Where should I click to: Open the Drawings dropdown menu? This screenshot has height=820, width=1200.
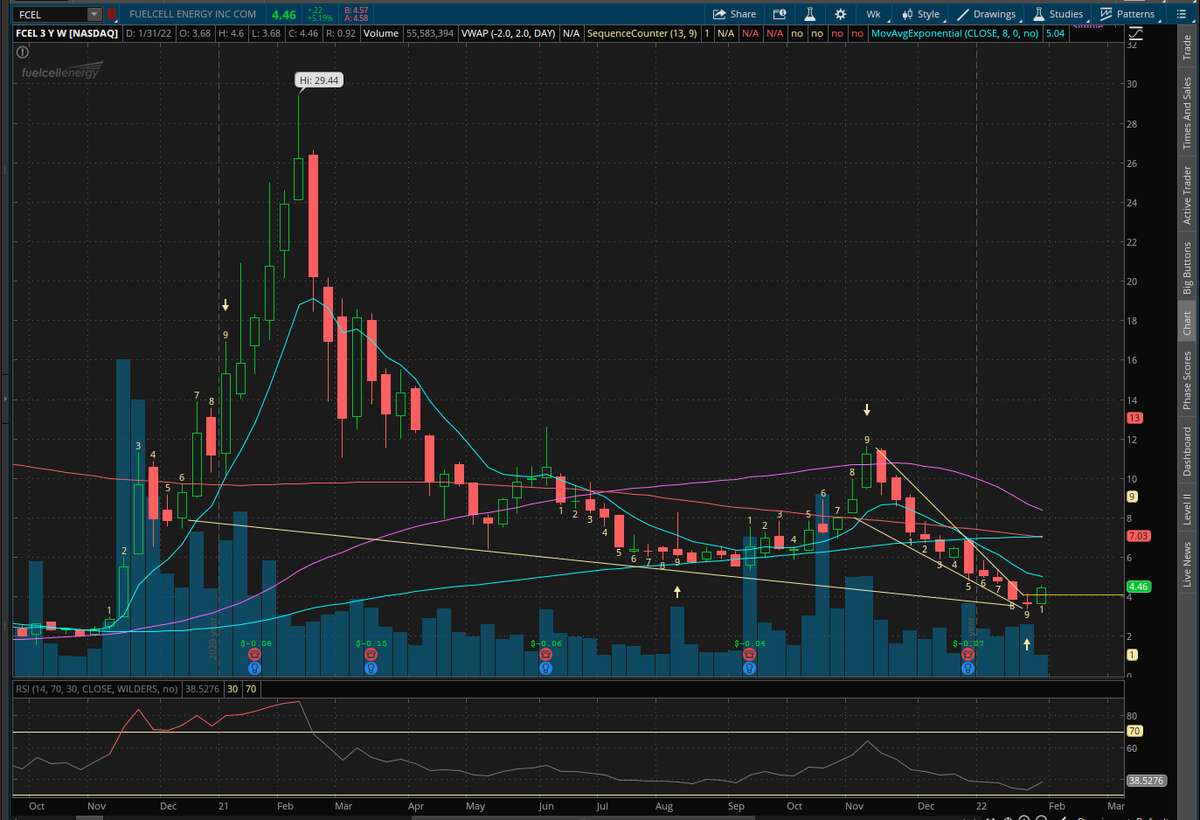point(987,14)
